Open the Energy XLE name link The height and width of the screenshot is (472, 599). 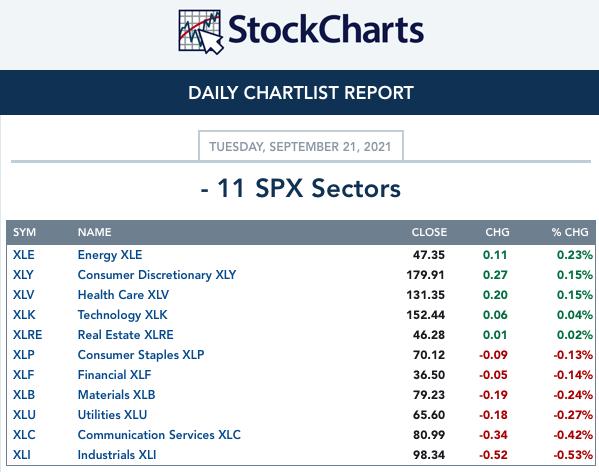point(110,255)
